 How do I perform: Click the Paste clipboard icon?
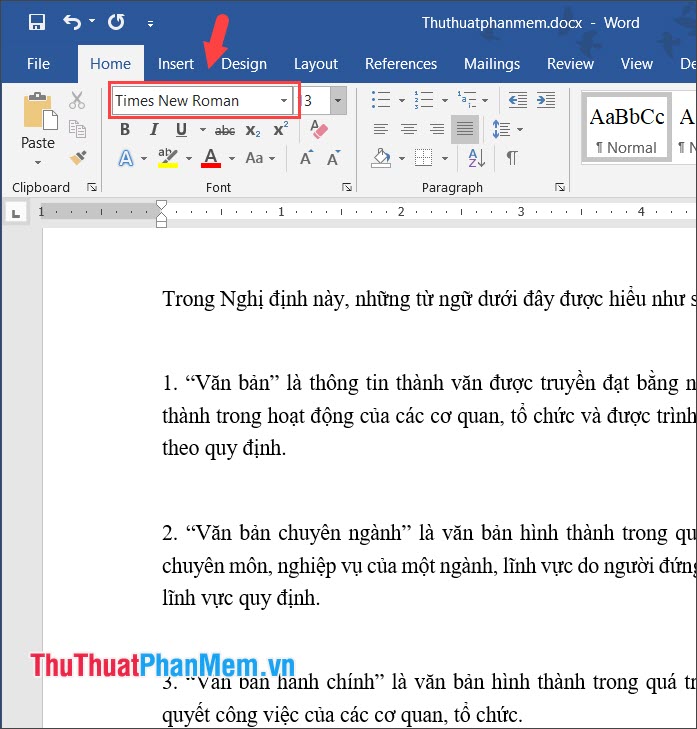(40, 111)
